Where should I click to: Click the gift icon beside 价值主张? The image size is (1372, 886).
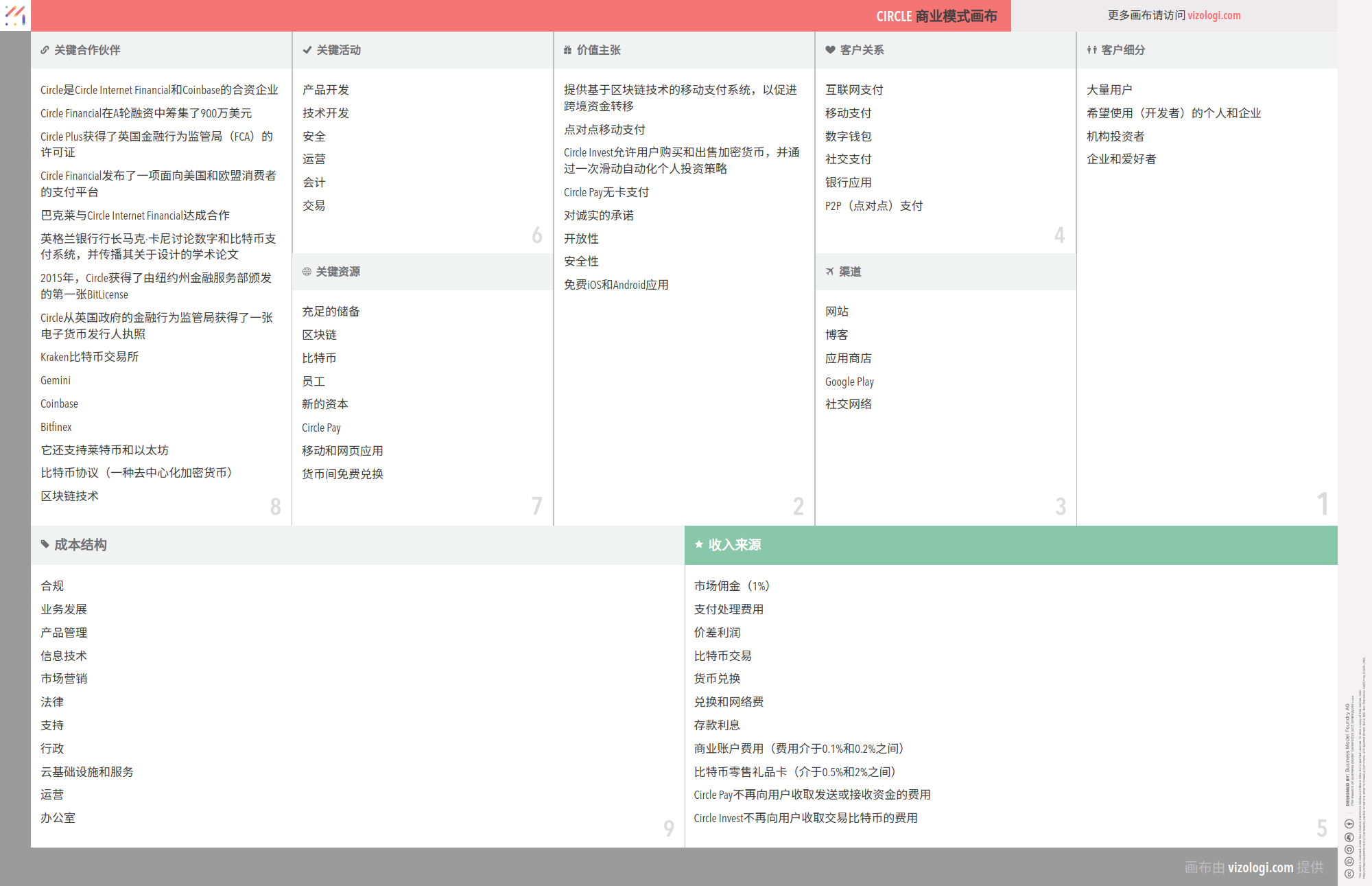coord(567,50)
